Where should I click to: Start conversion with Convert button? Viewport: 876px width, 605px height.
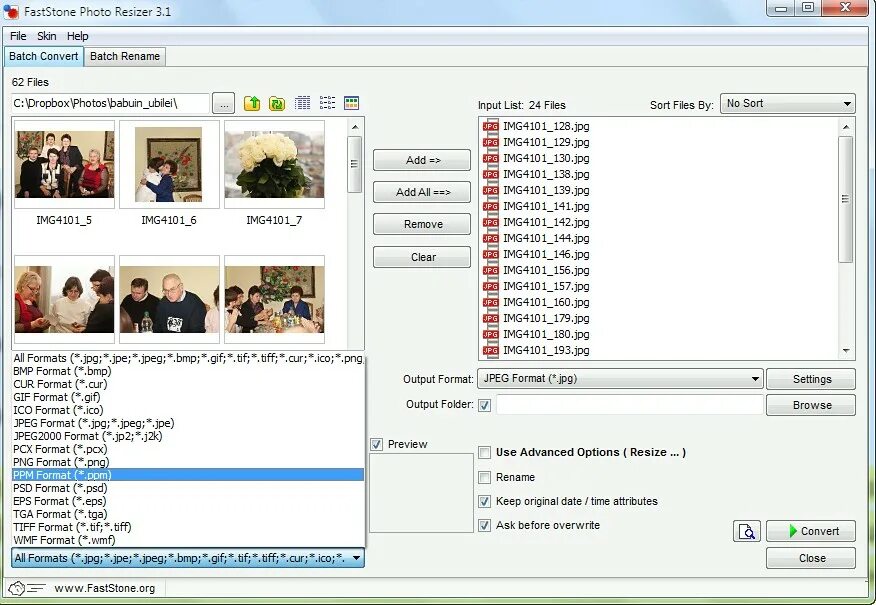tap(811, 531)
